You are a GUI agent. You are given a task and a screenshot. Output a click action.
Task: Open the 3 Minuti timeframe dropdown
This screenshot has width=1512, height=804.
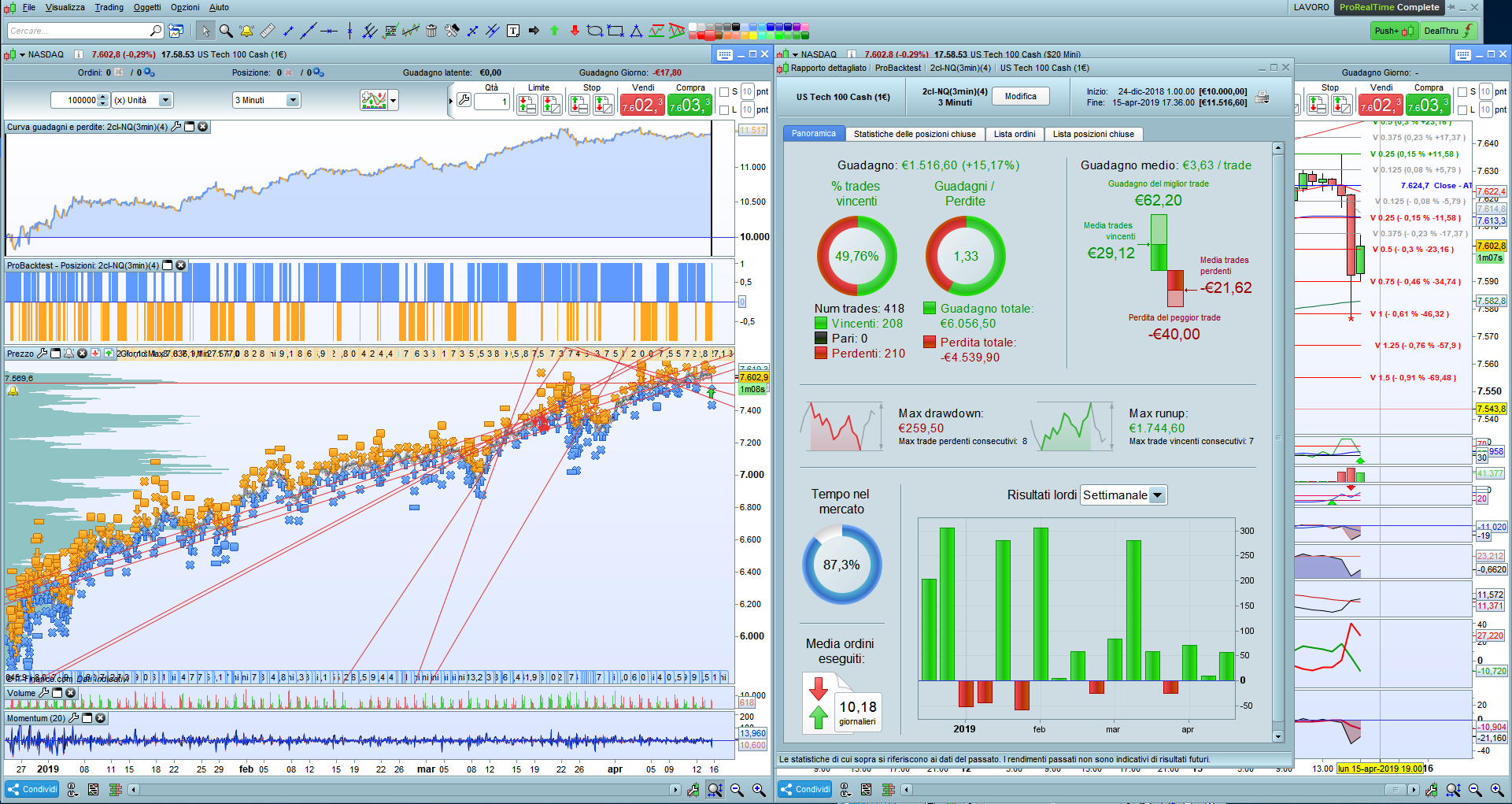click(293, 100)
